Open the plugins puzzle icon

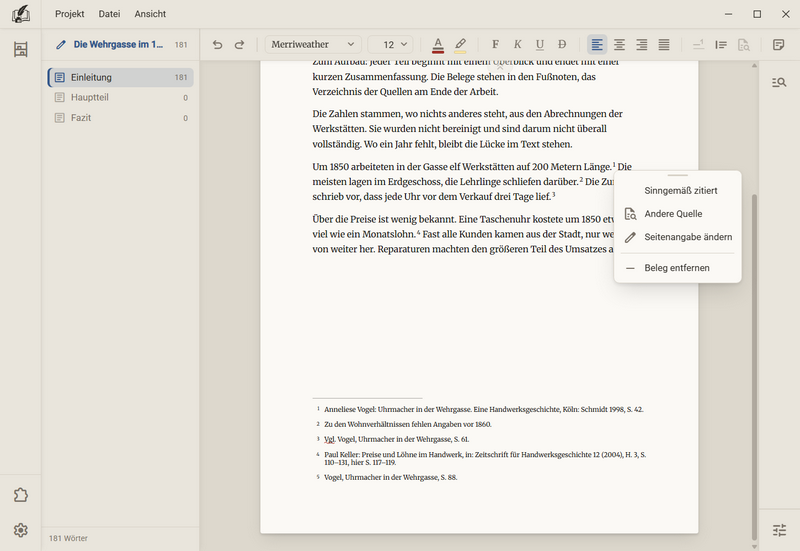pyautogui.click(x=20, y=495)
